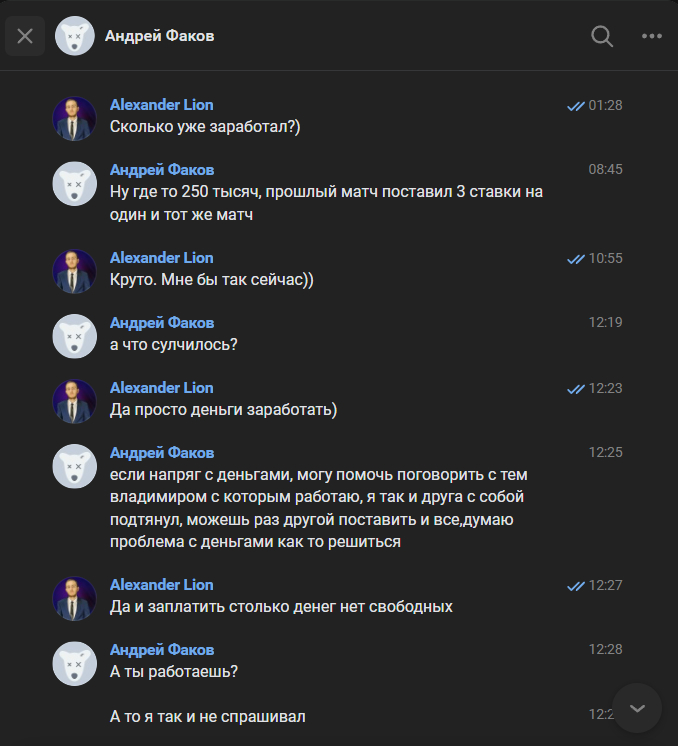Click Alexander Lion avatar on 12:27 message

pos(74,599)
